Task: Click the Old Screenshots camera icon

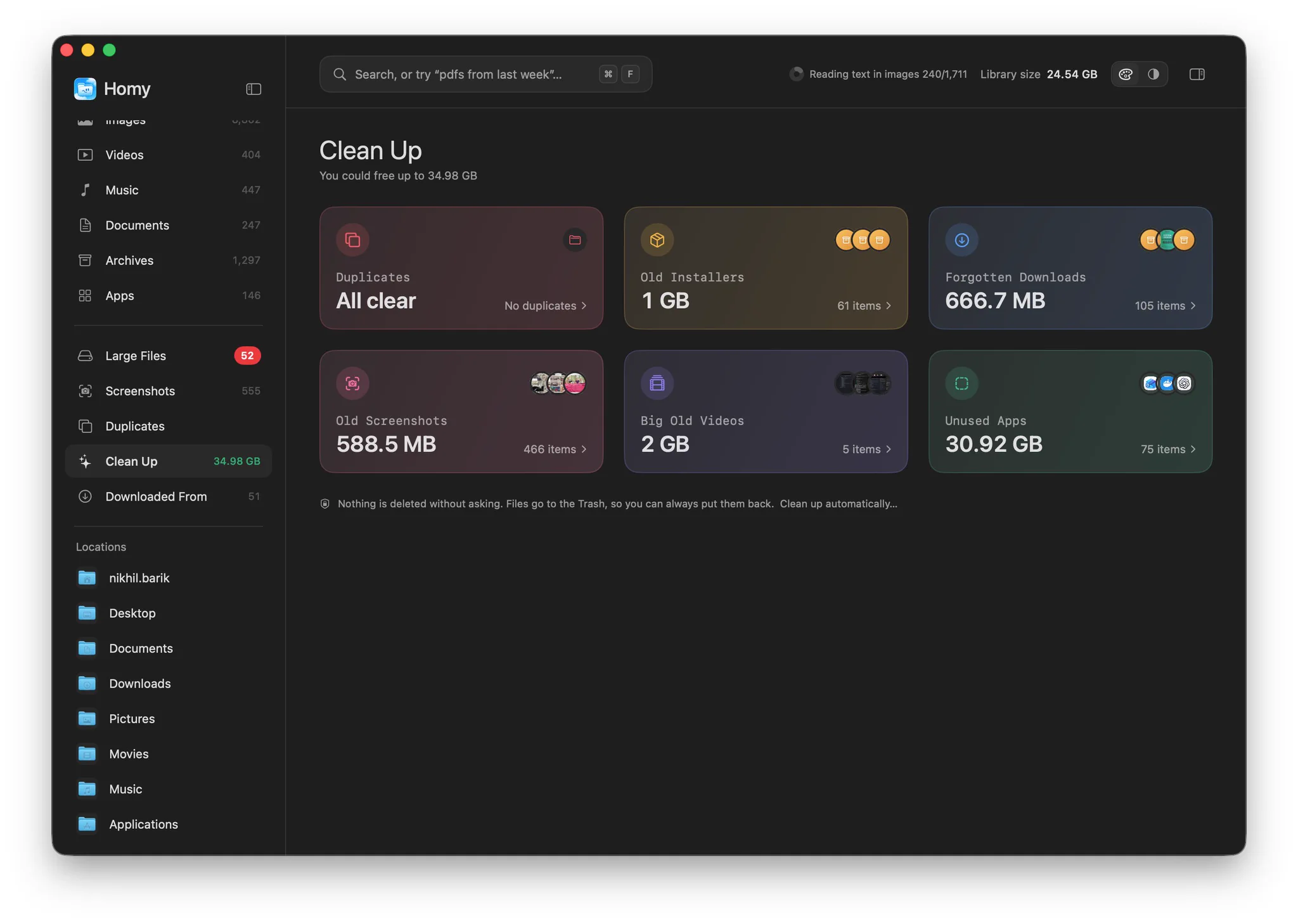Action: [352, 383]
